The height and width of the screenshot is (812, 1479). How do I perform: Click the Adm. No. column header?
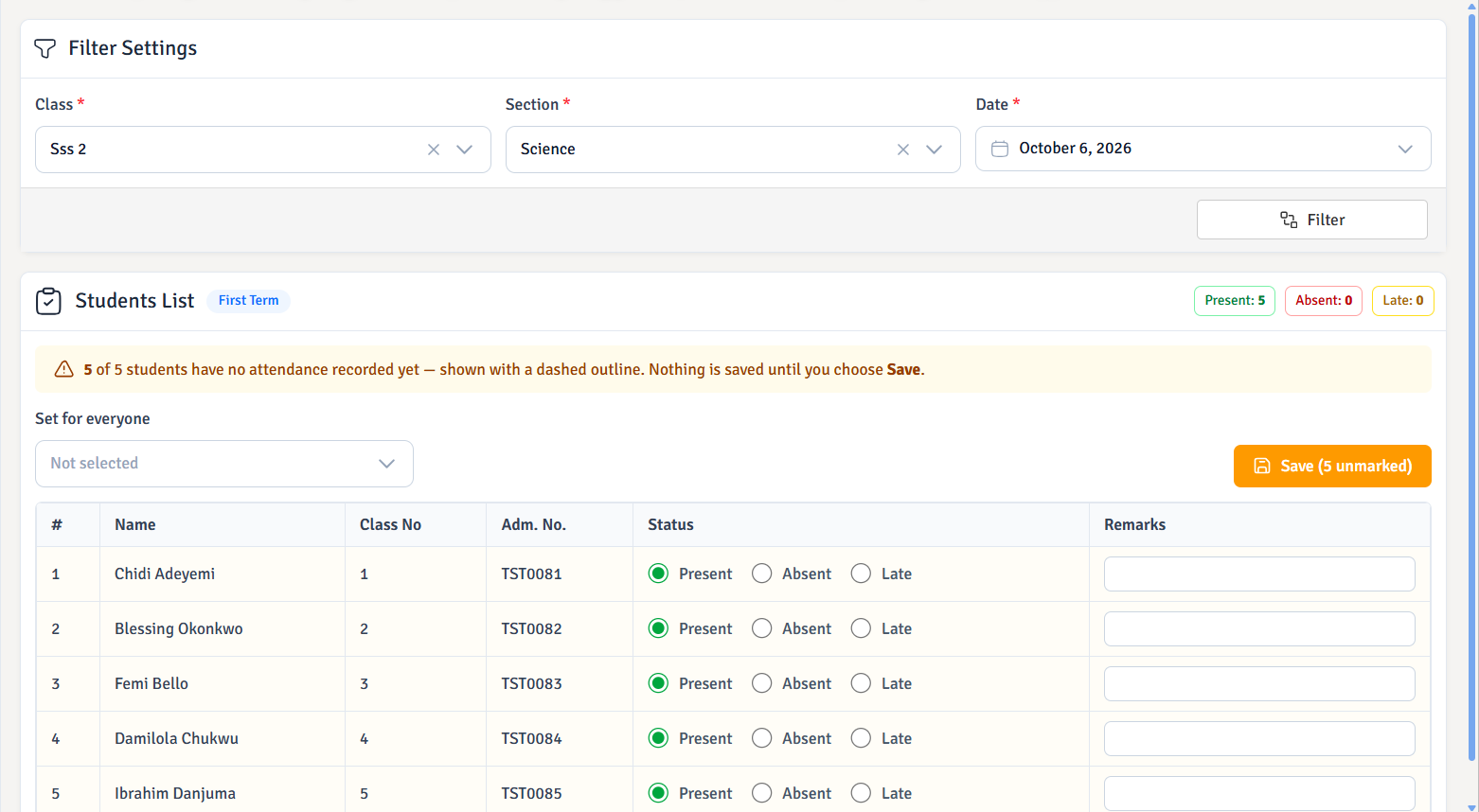point(533,524)
